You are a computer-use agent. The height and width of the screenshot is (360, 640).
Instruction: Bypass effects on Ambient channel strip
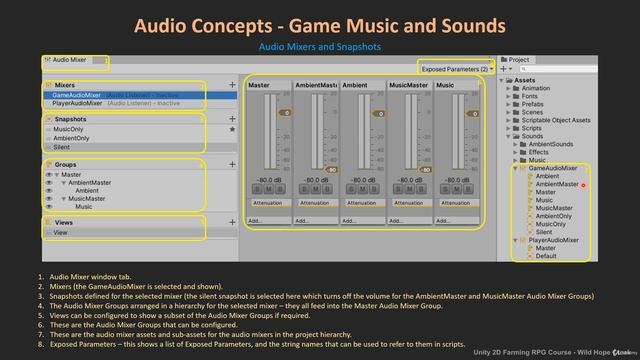(x=374, y=189)
